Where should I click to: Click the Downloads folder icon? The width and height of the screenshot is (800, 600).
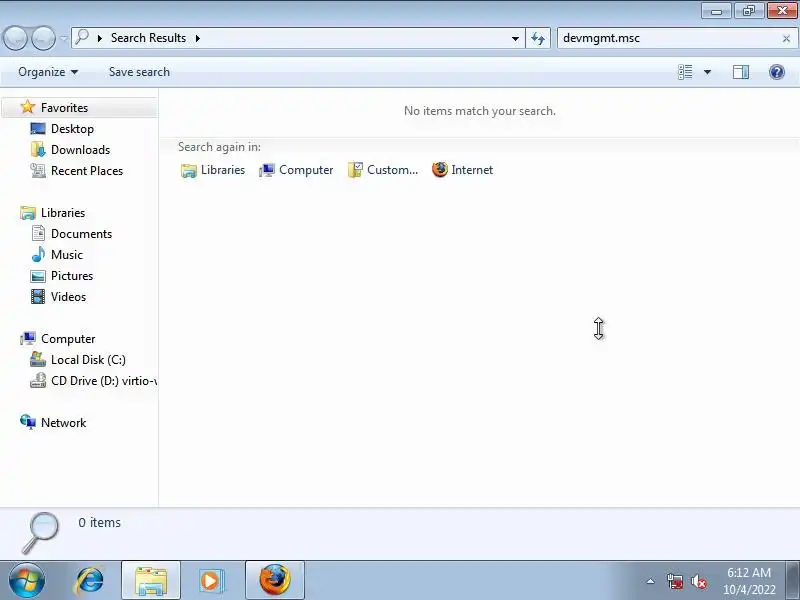coord(38,149)
